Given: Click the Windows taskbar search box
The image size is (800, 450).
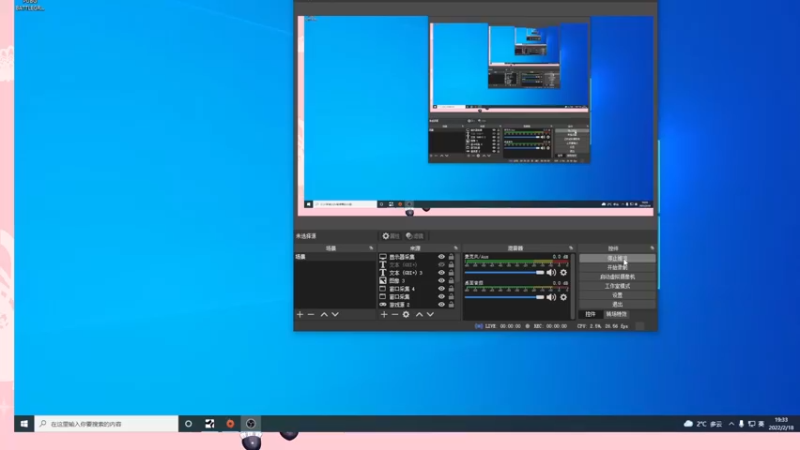Looking at the screenshot, I should click(x=106, y=424).
